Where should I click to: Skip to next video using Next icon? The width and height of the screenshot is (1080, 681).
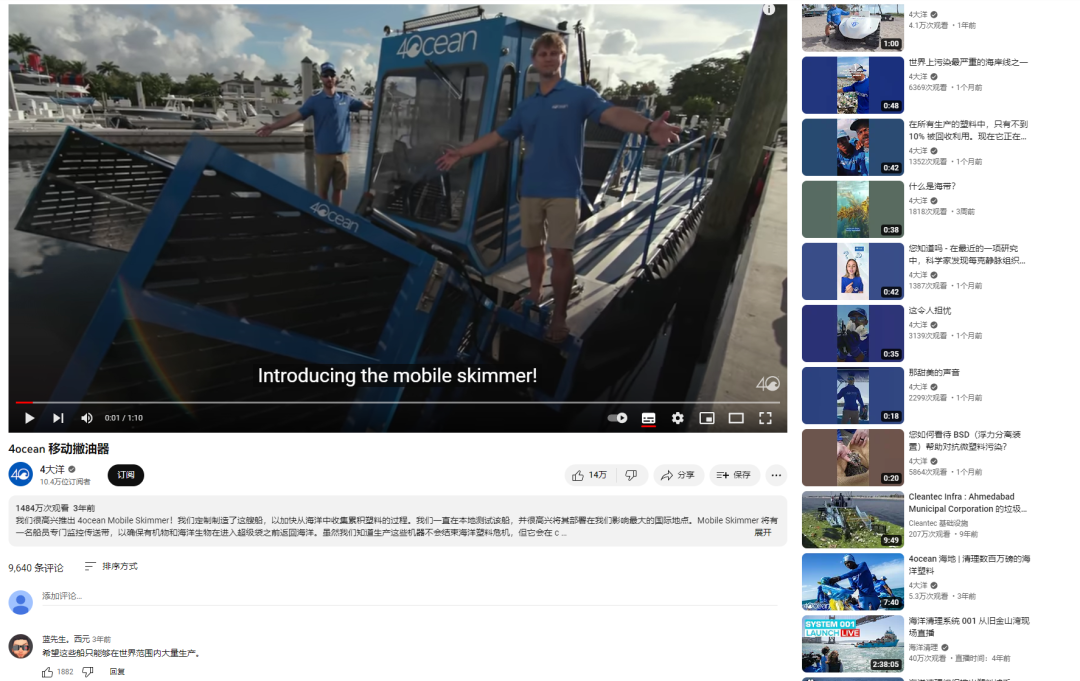point(58,418)
